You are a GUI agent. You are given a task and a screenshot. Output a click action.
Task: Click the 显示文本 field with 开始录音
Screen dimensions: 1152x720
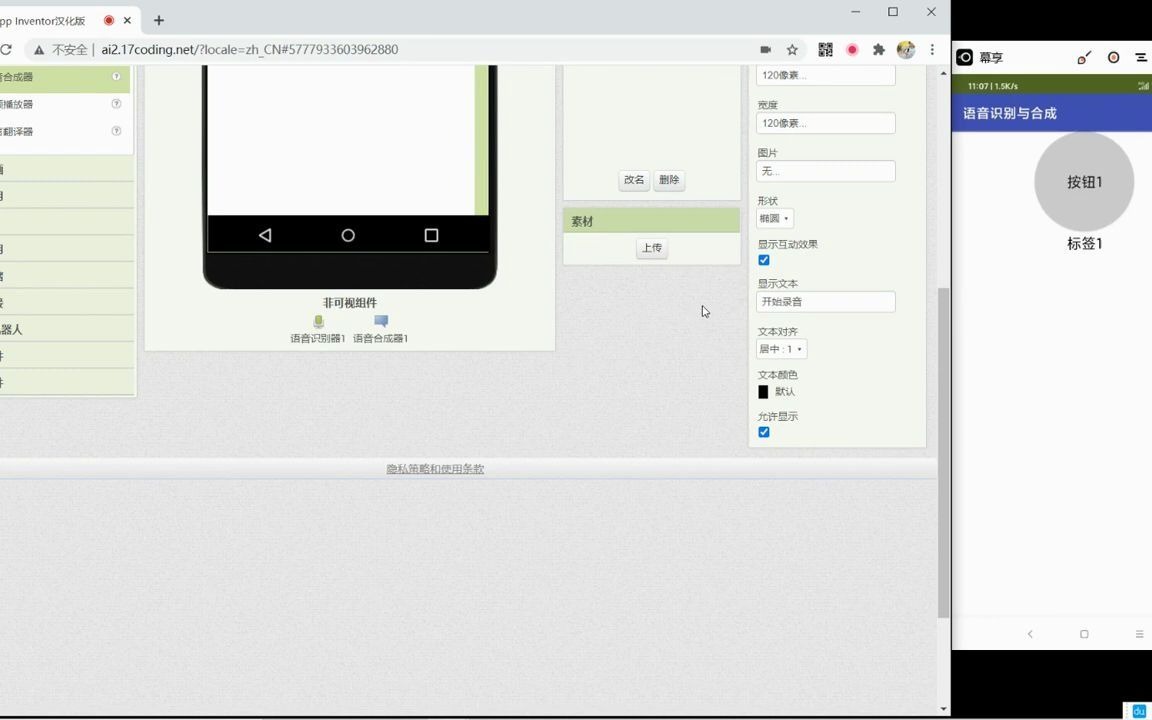click(x=826, y=302)
